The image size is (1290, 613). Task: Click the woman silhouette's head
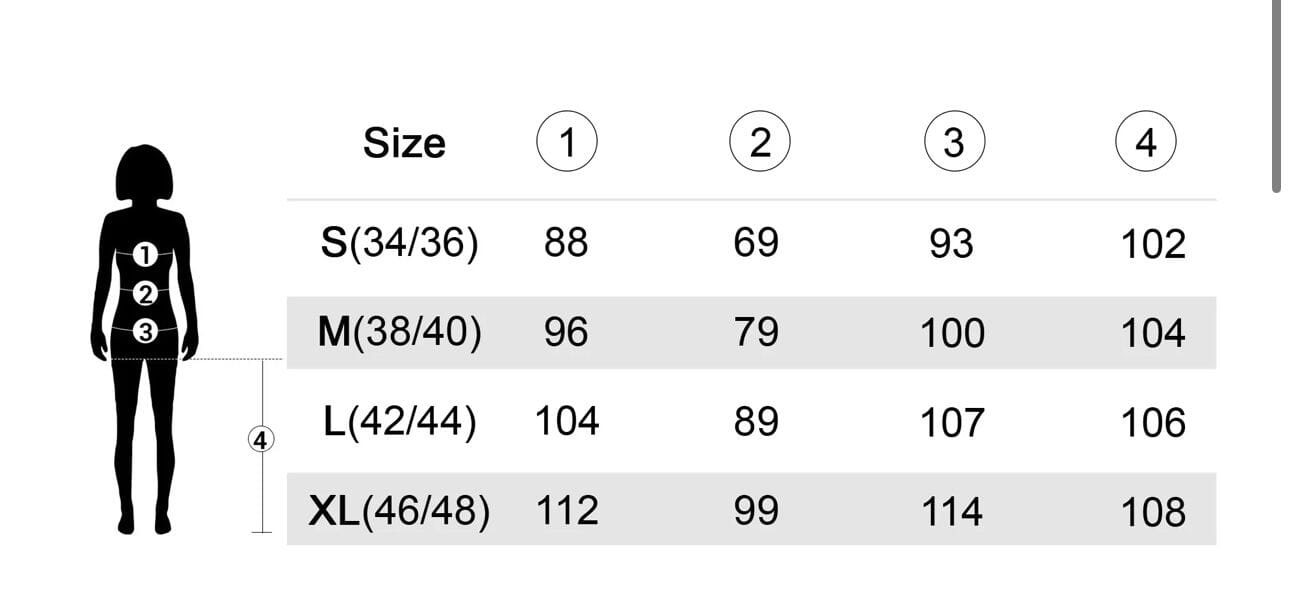(145, 172)
